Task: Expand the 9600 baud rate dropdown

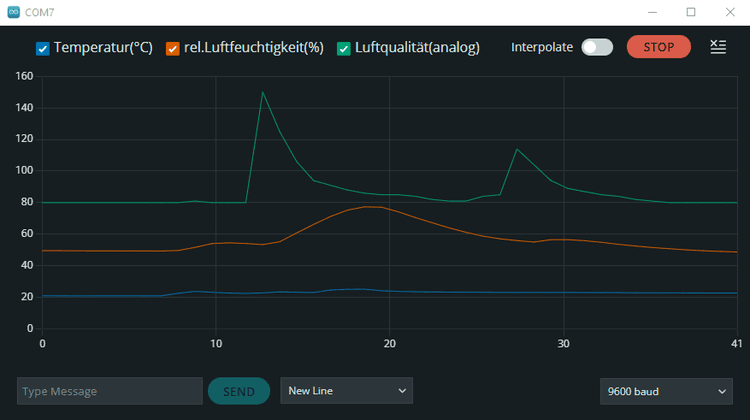Action: 666,391
